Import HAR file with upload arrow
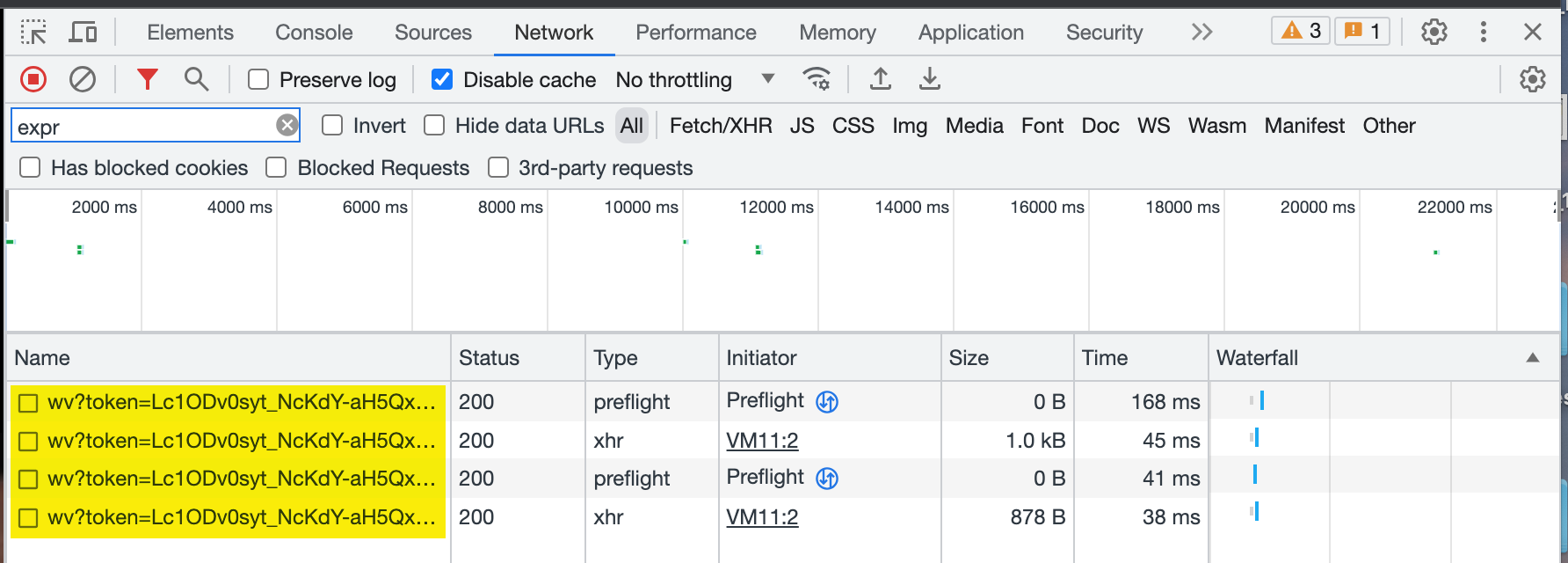Viewport: 1568px width, 563px height. (880, 80)
